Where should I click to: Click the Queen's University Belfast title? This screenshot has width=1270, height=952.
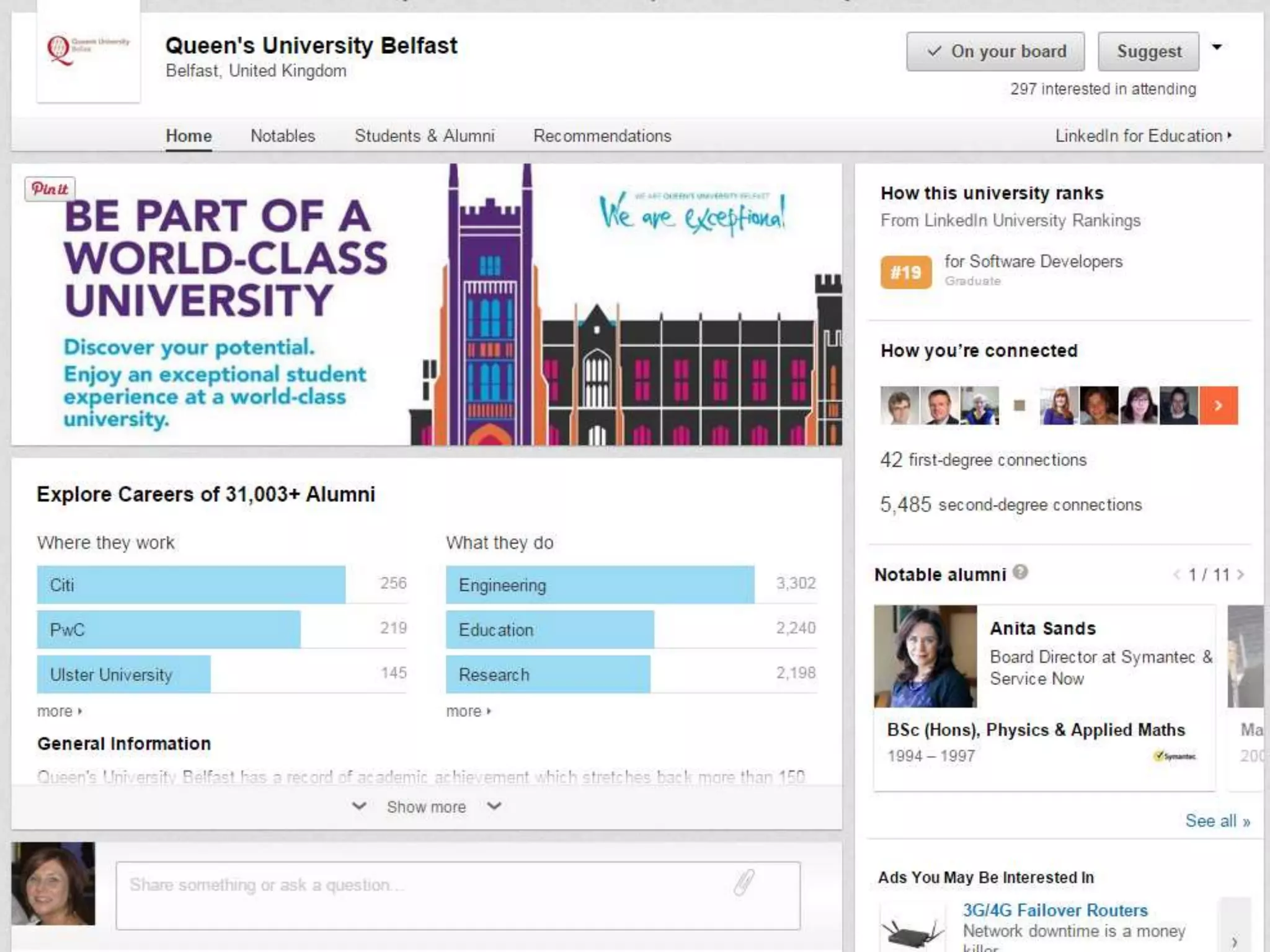click(311, 45)
